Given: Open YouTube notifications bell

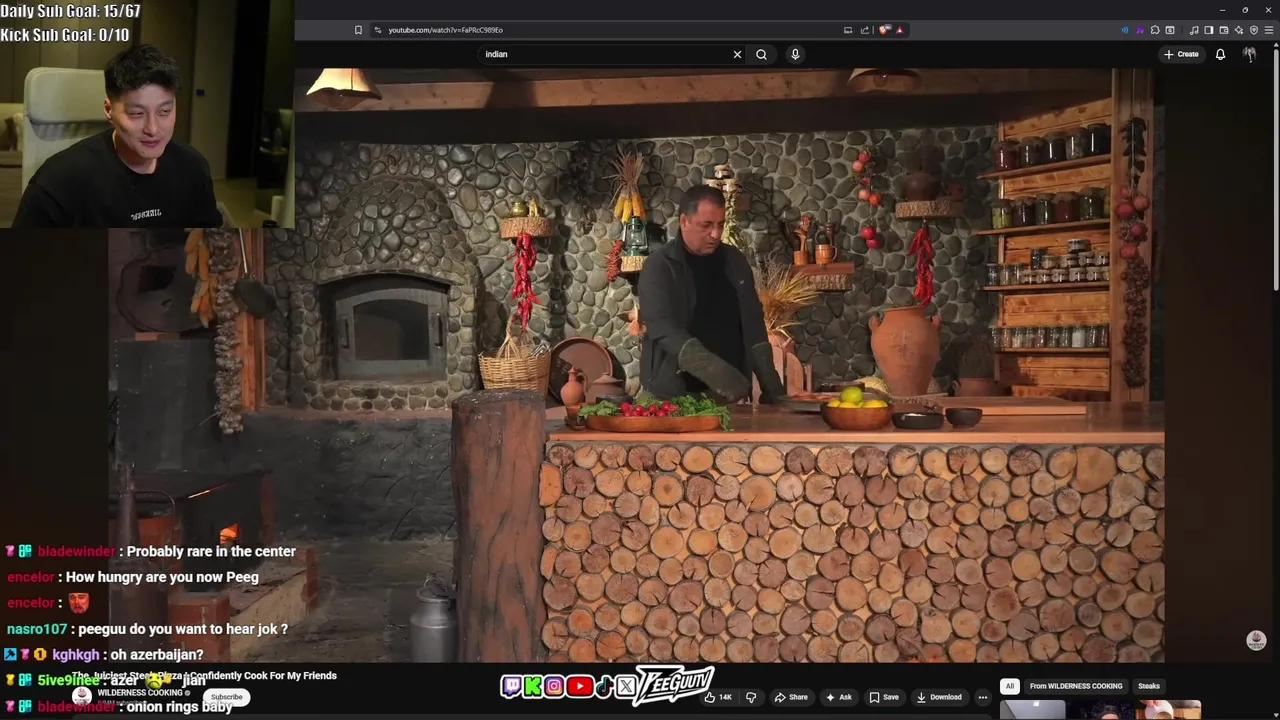Looking at the screenshot, I should (1220, 54).
